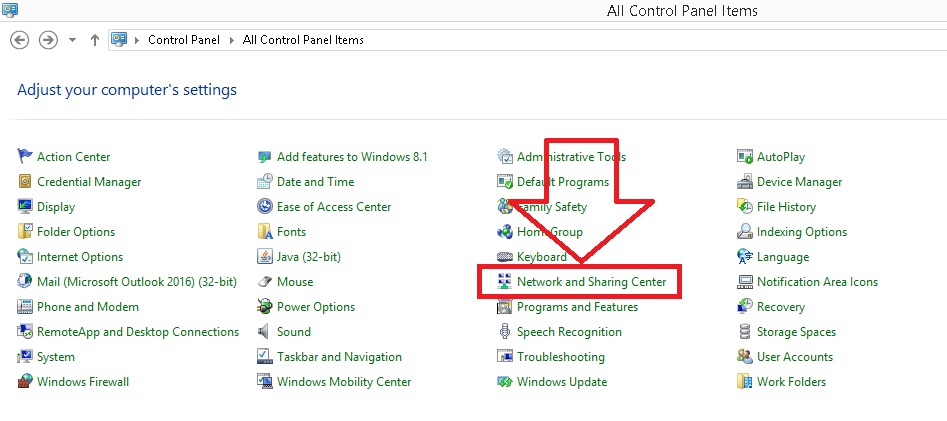
Task: Open Add features to Windows 8.1
Action: [352, 156]
